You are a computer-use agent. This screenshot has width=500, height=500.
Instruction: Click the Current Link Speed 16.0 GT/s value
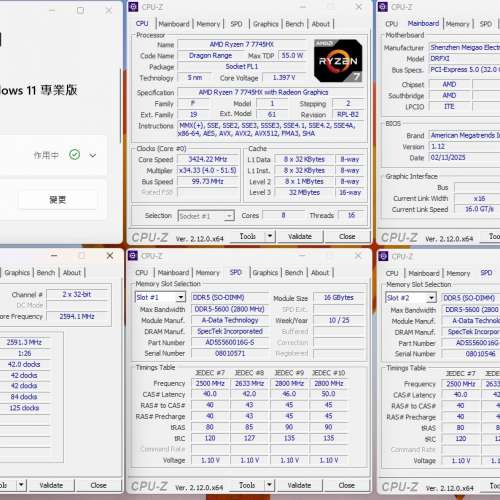478,209
